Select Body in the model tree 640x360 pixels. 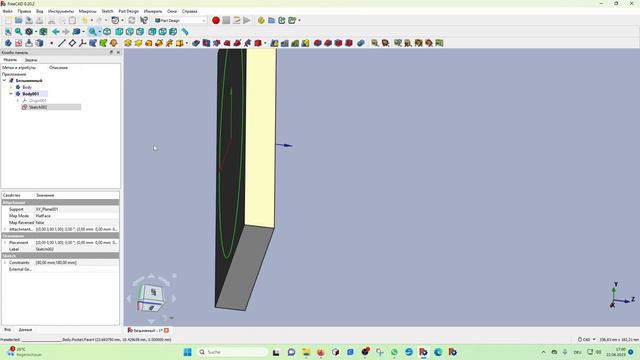coord(27,87)
